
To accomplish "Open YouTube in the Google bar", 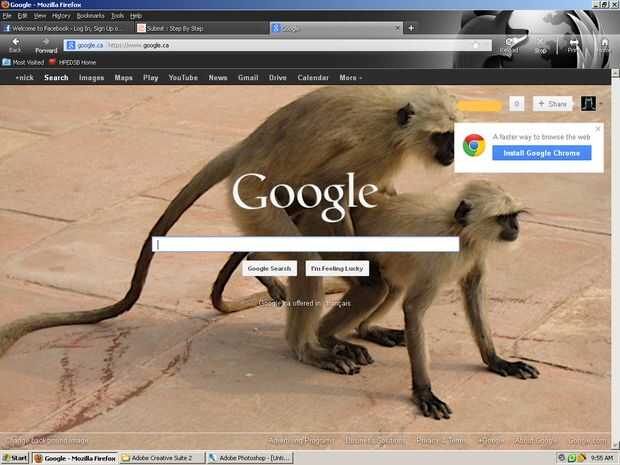I will pos(183,78).
